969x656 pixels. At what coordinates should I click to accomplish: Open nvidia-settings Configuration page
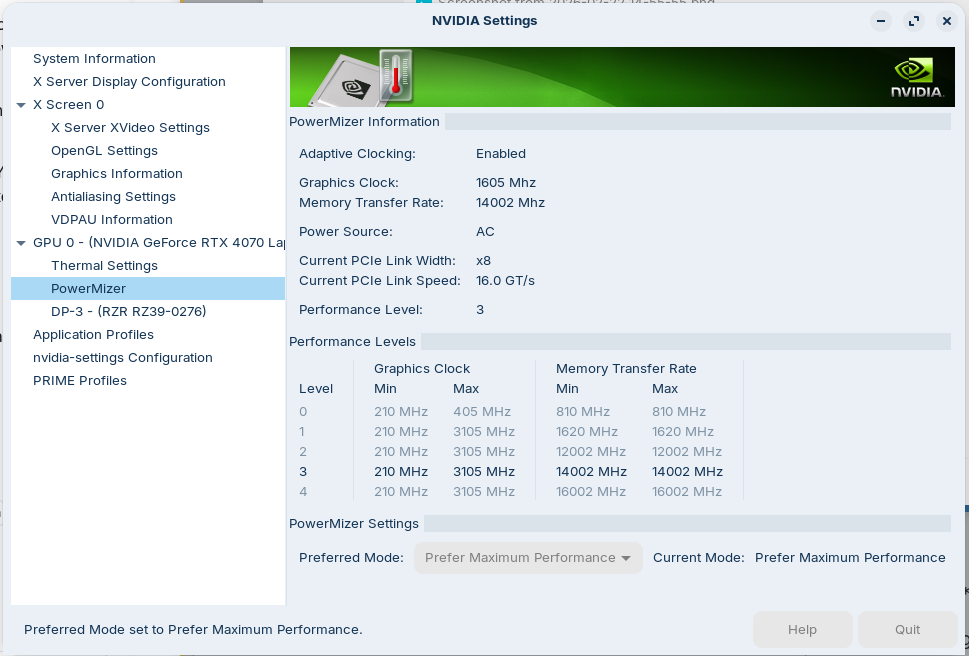(x=122, y=358)
